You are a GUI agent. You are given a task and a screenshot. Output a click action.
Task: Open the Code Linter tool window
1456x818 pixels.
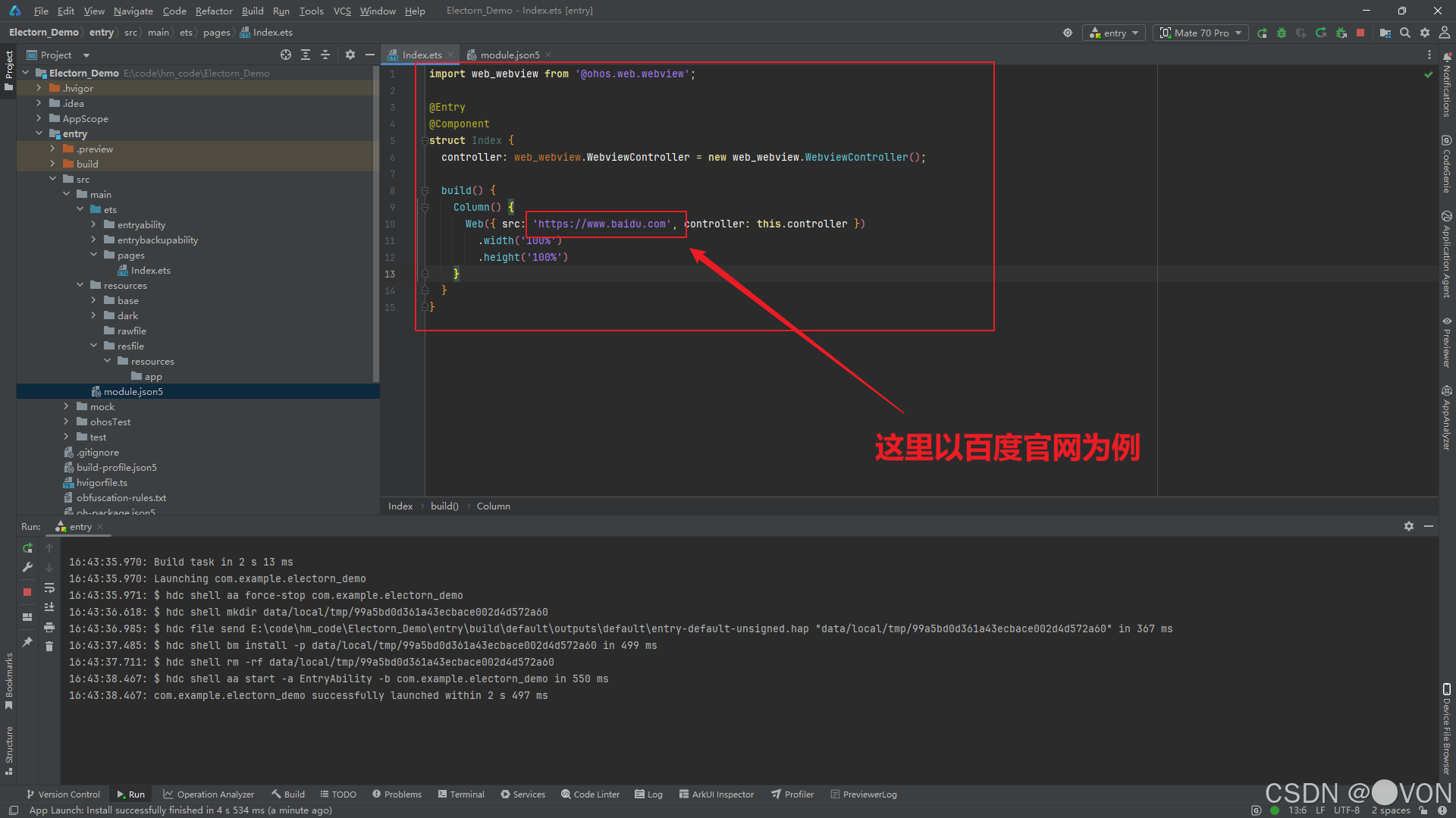pos(590,794)
